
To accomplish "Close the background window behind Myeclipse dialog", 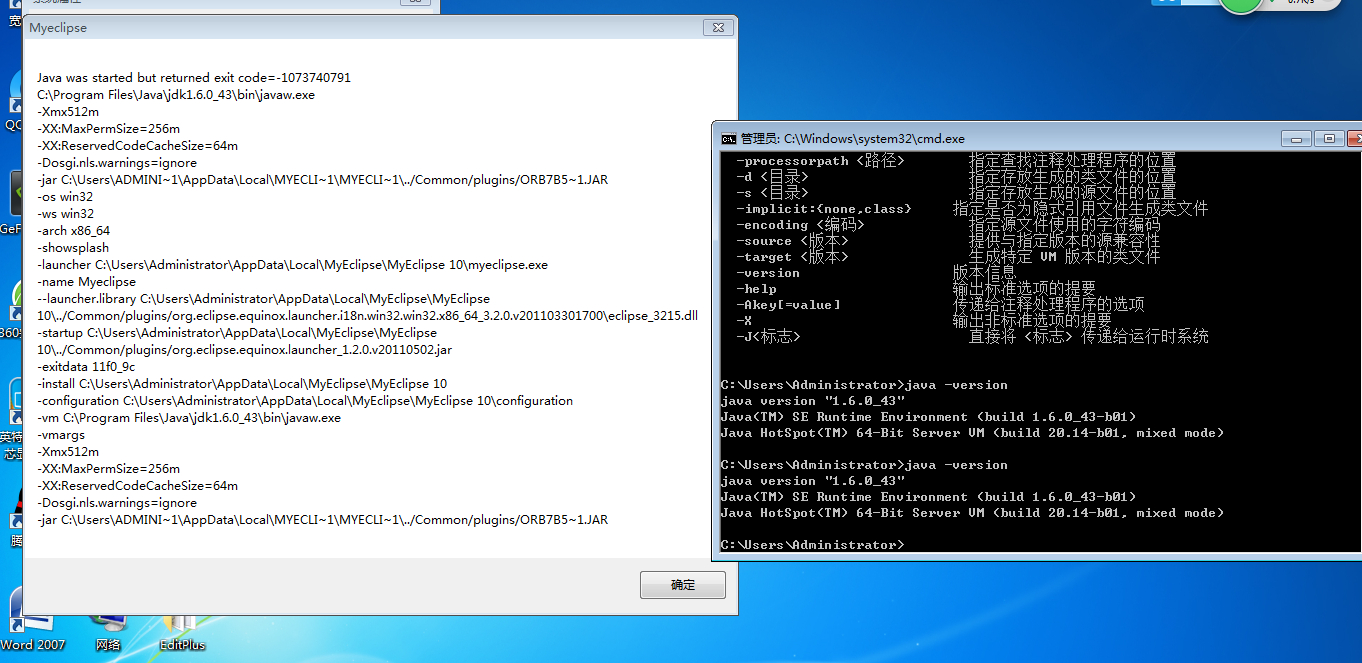I will pos(415,3).
